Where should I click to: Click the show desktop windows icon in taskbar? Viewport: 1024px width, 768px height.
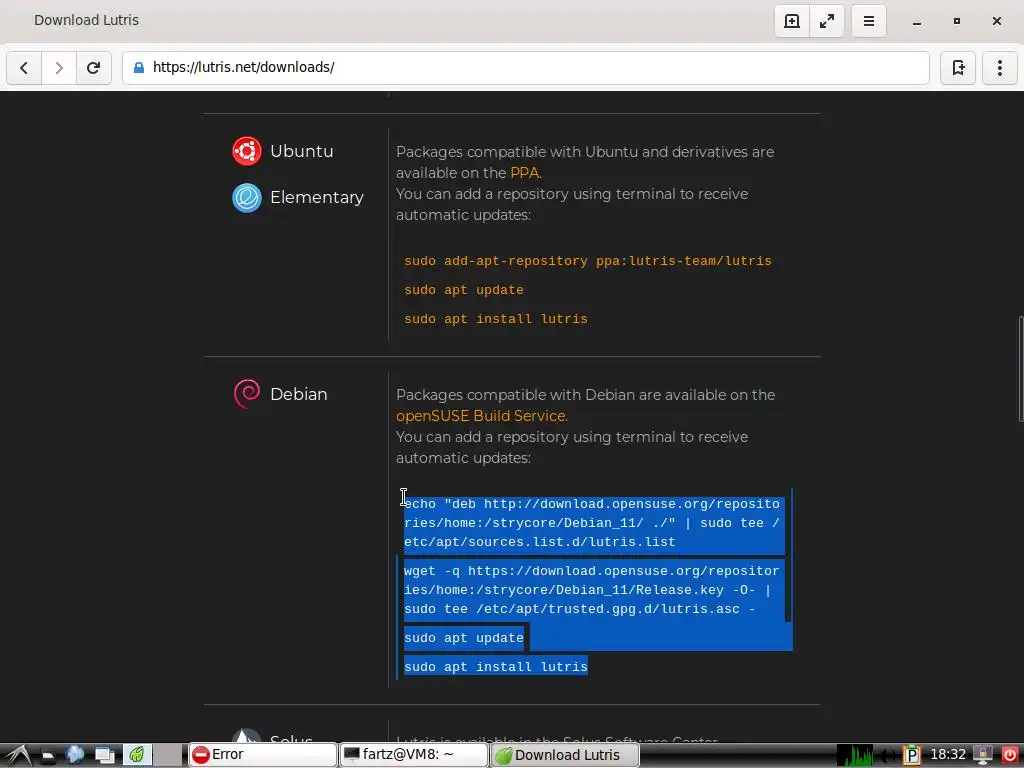[104, 756]
